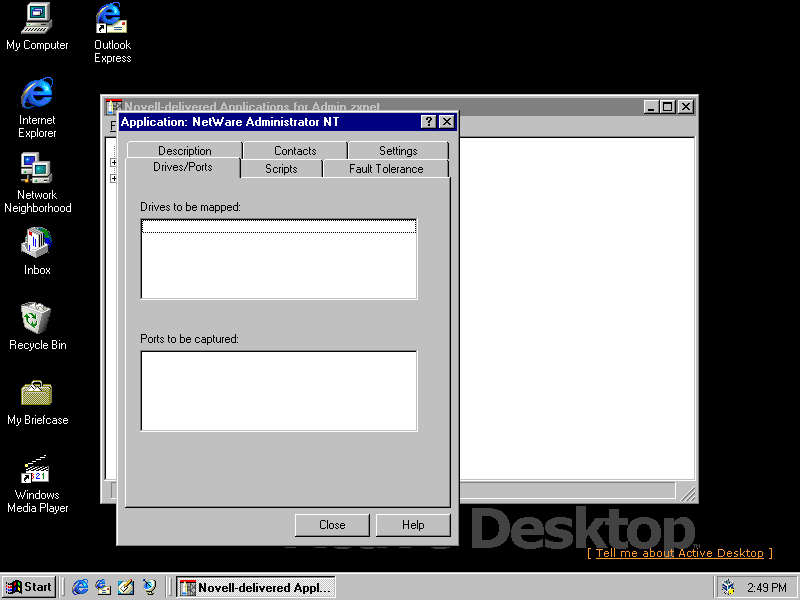Click Internet Explorer quick launch icon
This screenshot has height=600, width=800.
tap(80, 587)
